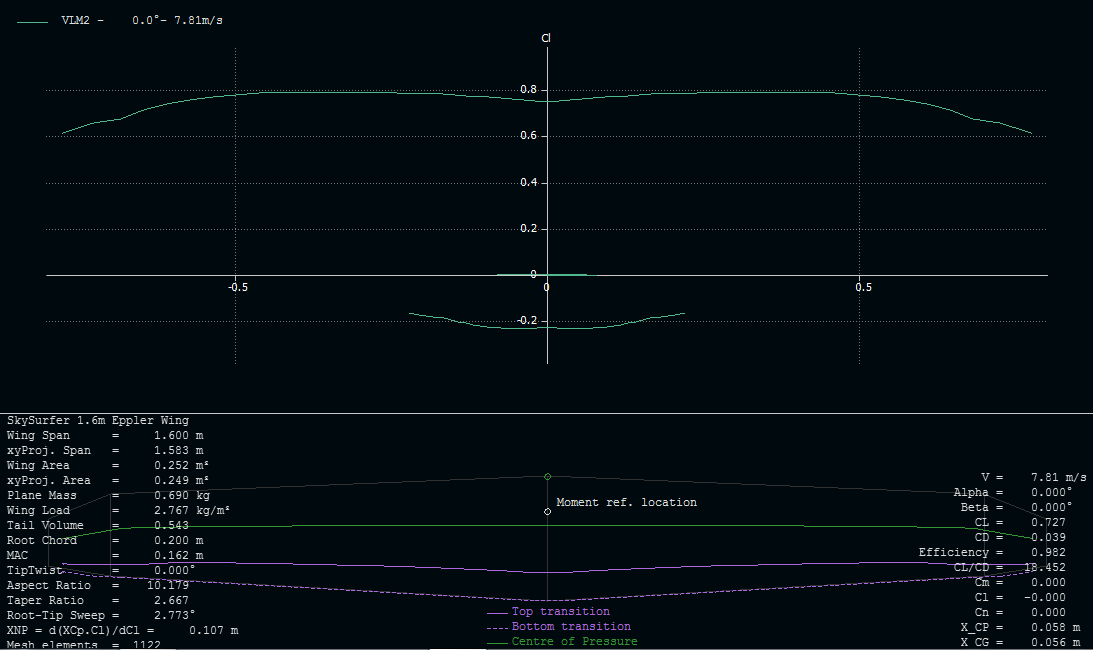Click the dashed Bottom transition legend line sample
Screen dimensions: 1093x650
point(497,627)
